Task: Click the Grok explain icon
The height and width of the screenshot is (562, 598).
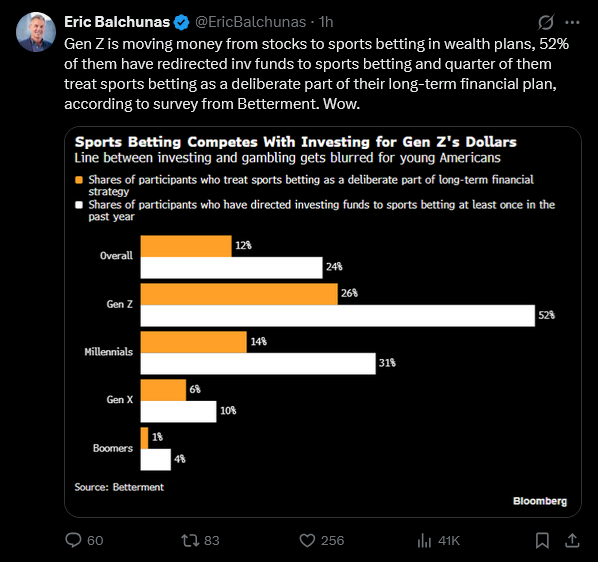Action: (546, 22)
